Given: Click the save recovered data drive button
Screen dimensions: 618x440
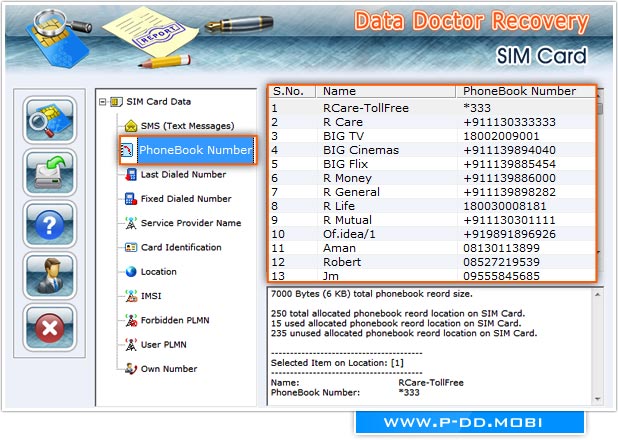Looking at the screenshot, I should (x=50, y=172).
